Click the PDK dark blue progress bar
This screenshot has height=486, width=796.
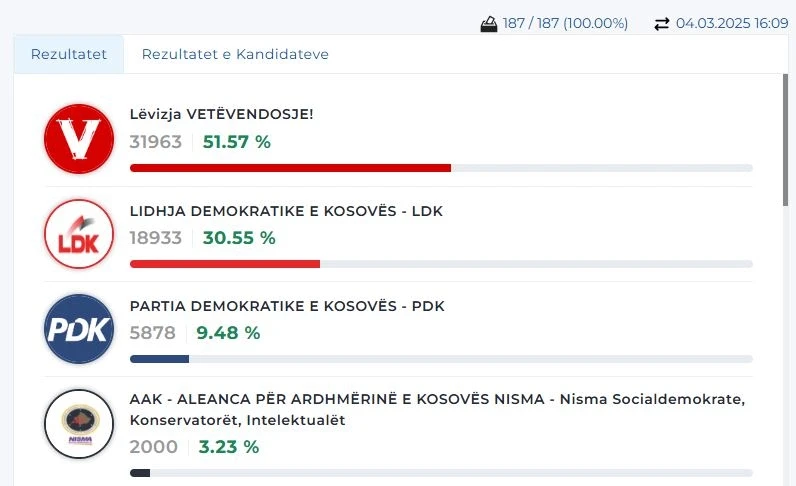[x=160, y=358]
